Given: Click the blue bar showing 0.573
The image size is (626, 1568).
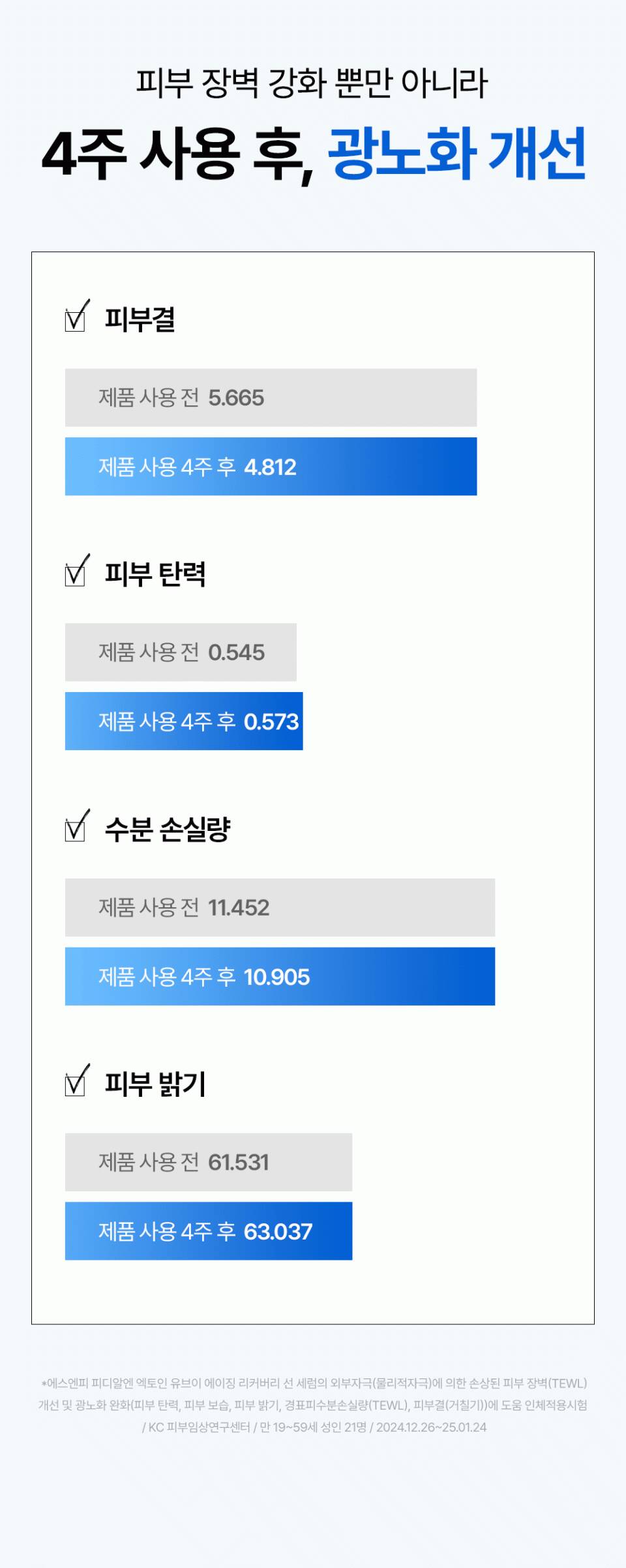Looking at the screenshot, I should 184,721.
